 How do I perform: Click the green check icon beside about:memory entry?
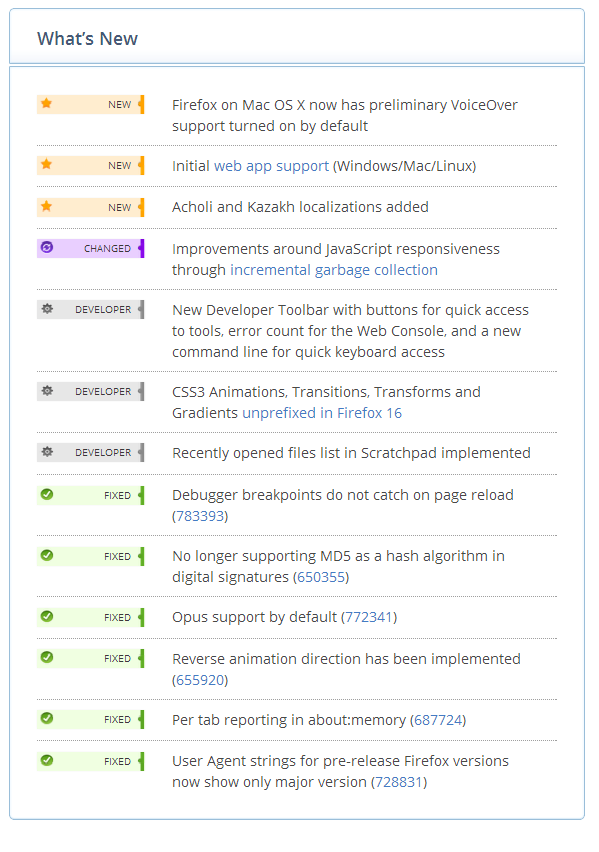coord(47,718)
